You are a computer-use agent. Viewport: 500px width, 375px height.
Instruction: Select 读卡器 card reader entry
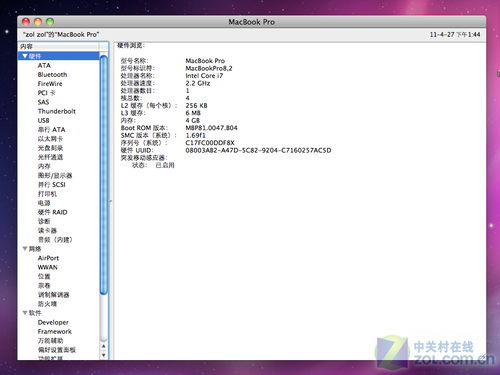(47, 230)
